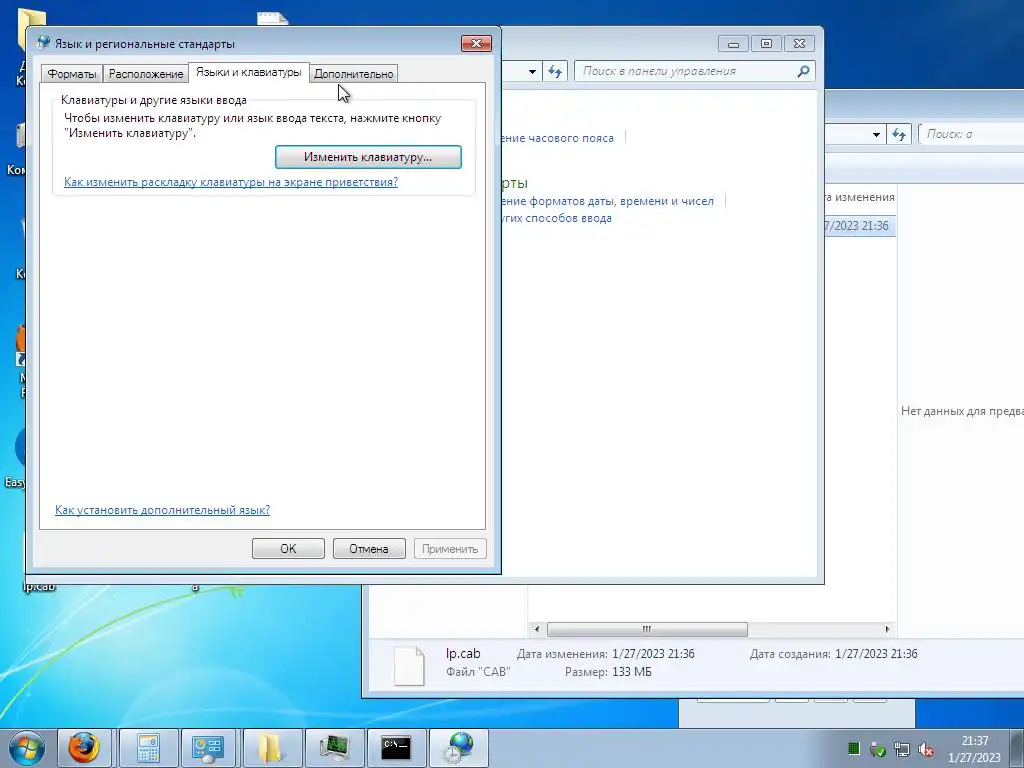Click the horizontal scrollbar right arrow
The image size is (1024, 768).
887,630
